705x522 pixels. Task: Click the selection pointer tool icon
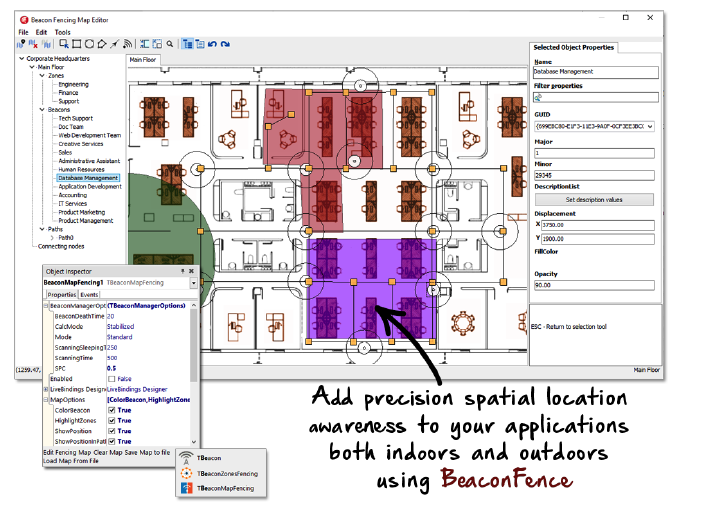coord(64,44)
